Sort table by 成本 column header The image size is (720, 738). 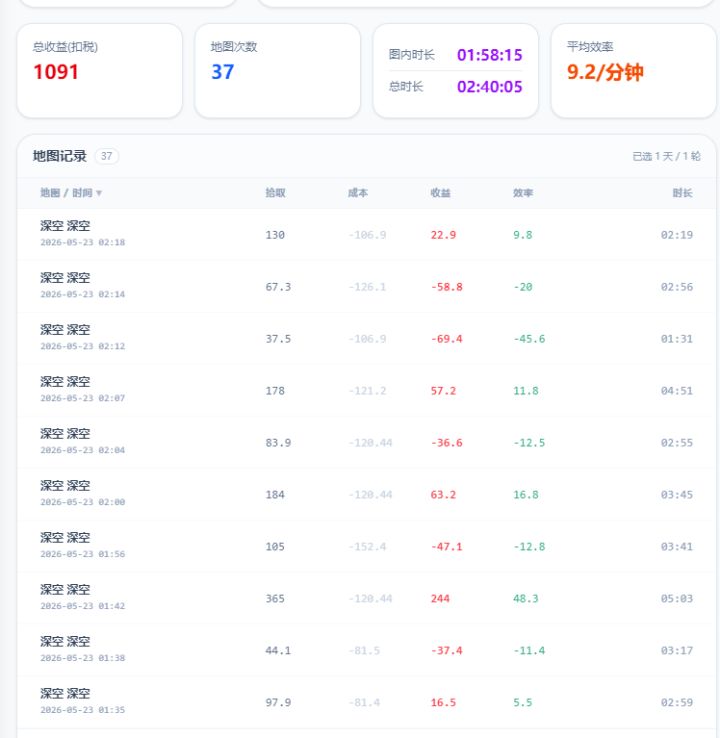pyautogui.click(x=358, y=193)
